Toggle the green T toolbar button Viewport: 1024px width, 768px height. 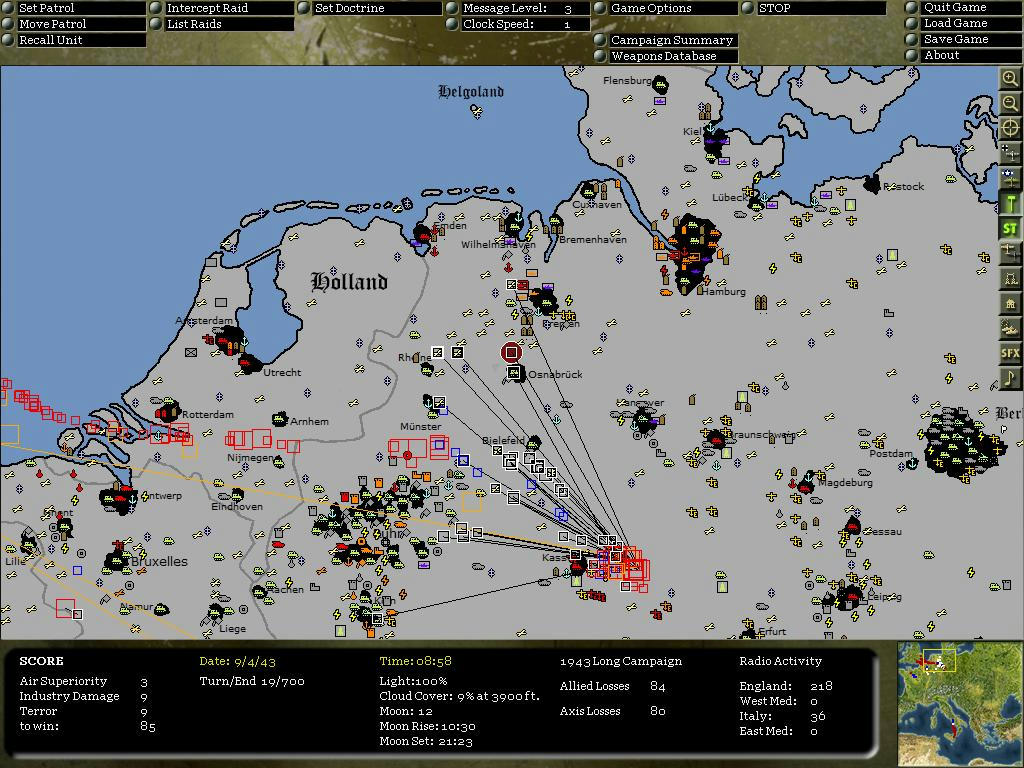click(1010, 203)
